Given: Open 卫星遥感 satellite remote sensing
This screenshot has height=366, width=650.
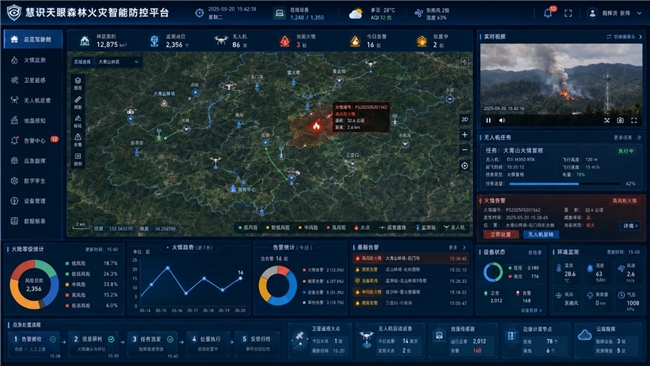Looking at the screenshot, I should click(32, 80).
